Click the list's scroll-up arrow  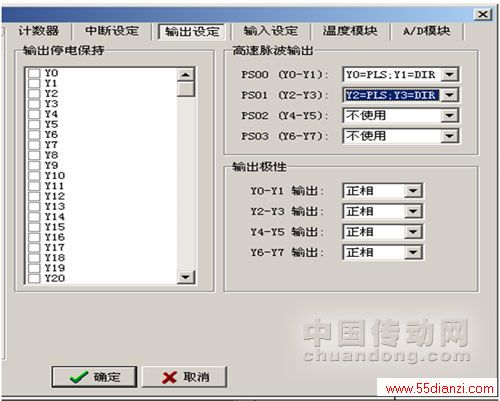point(185,75)
